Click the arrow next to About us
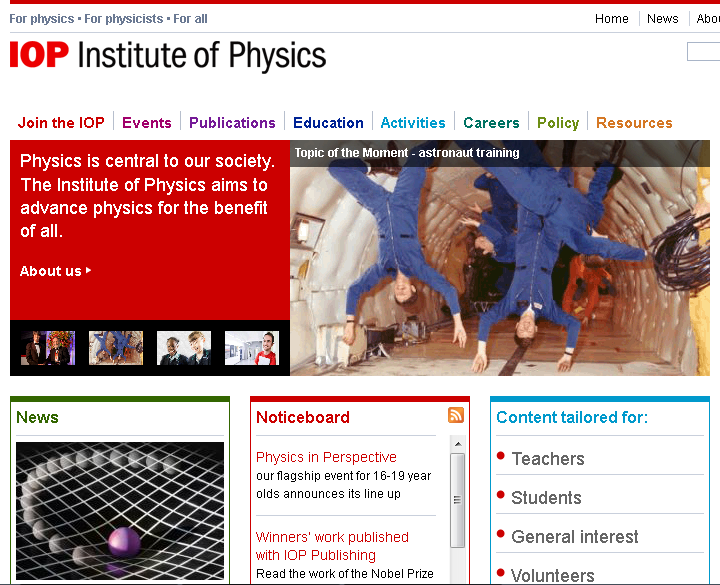 click(x=89, y=270)
